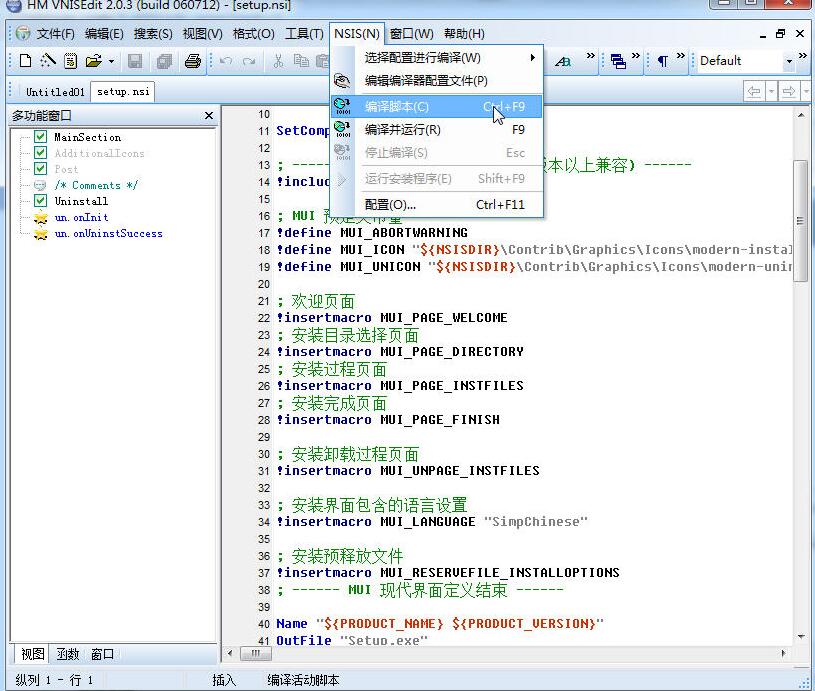
Task: Switch to the 视图 bottom tab
Action: click(x=32, y=654)
